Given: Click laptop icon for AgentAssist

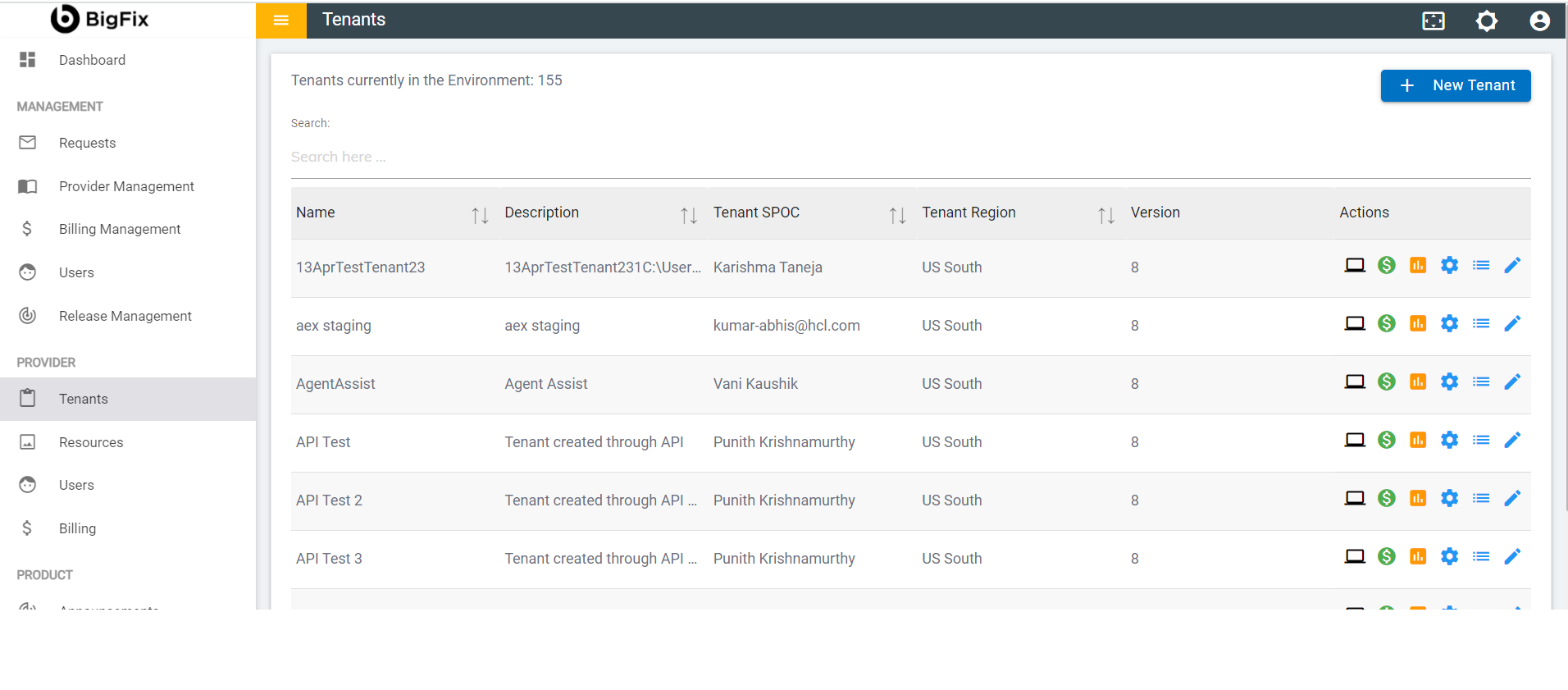Looking at the screenshot, I should tap(1355, 382).
